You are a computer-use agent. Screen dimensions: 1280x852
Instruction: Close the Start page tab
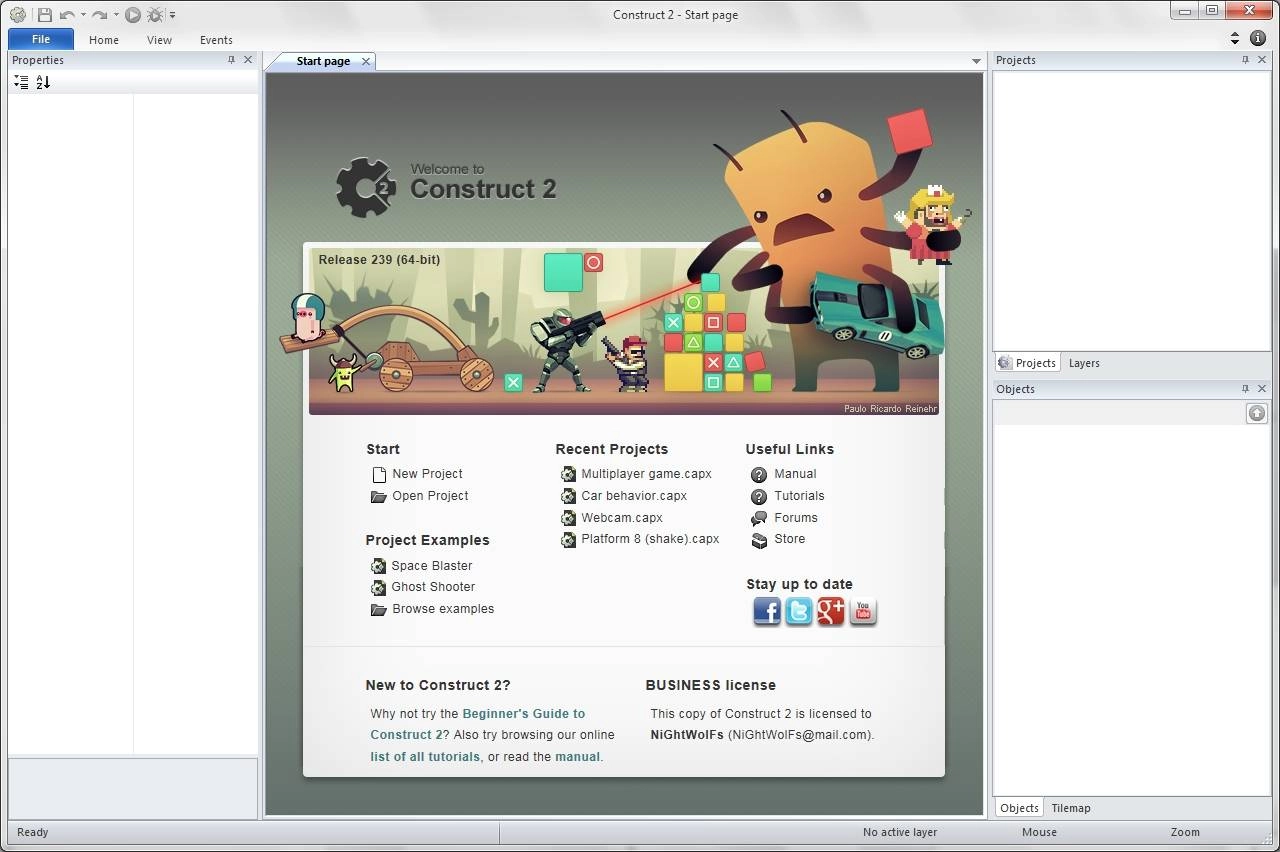tap(366, 61)
